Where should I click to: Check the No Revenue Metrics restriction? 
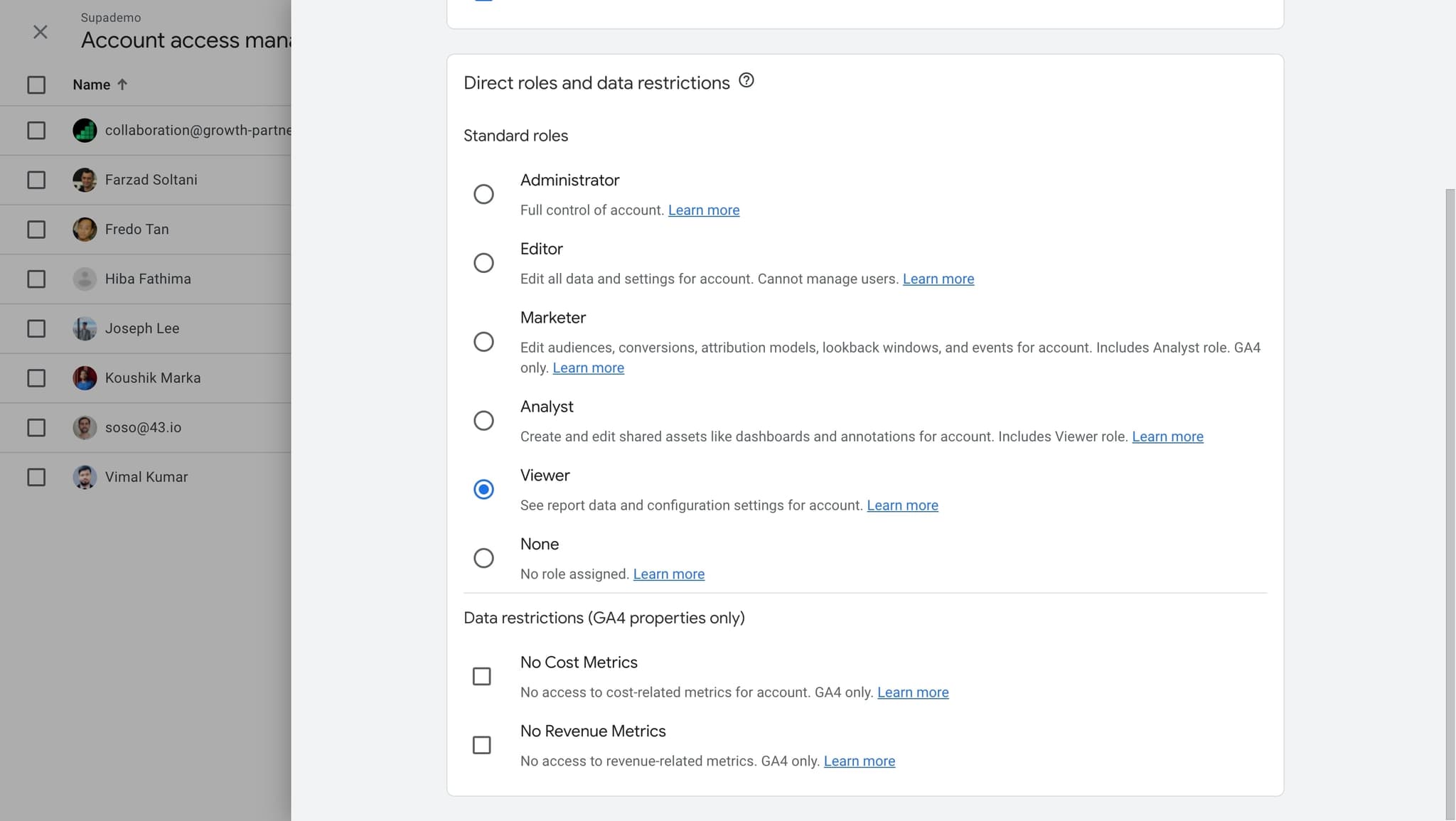click(482, 745)
